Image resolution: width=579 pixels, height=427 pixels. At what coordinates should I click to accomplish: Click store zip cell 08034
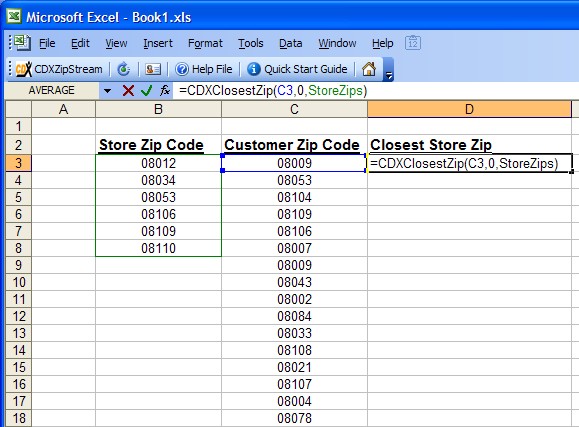coord(158,180)
